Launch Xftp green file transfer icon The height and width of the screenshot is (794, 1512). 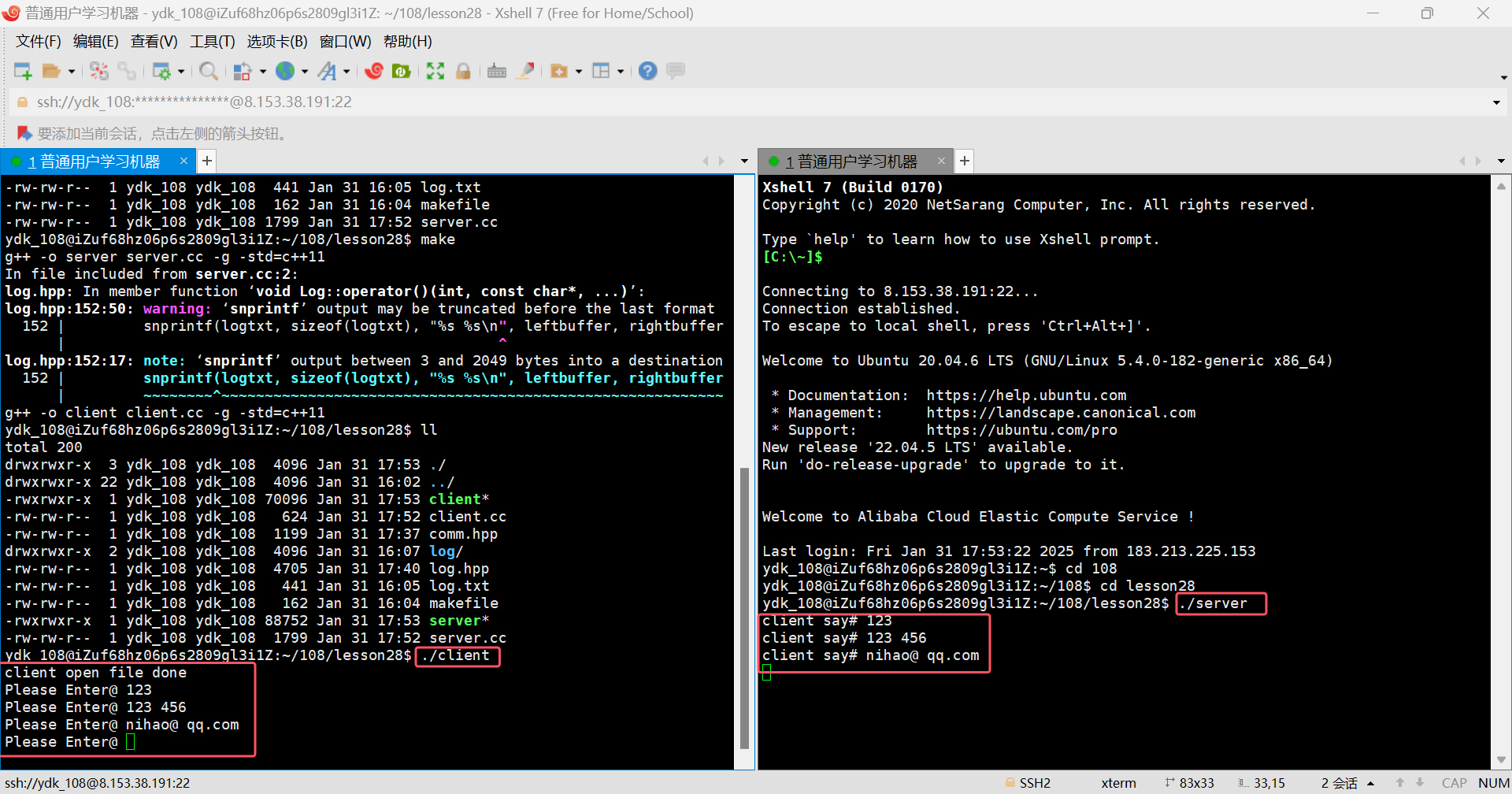click(x=402, y=71)
